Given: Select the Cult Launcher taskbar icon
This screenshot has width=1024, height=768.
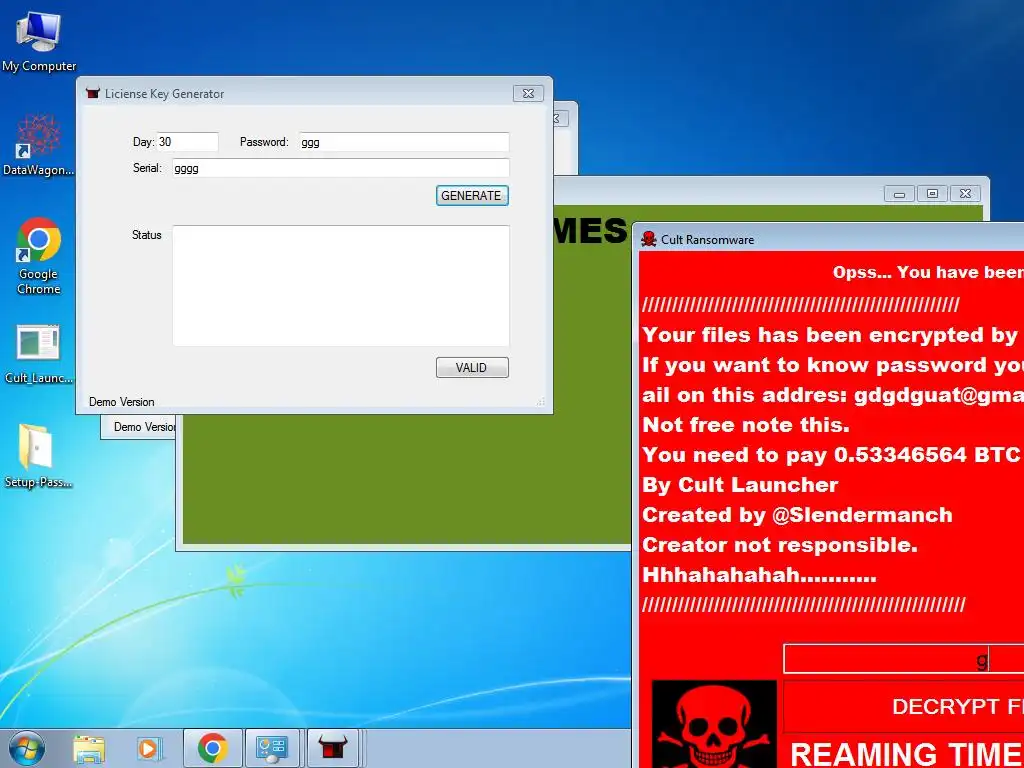Looking at the screenshot, I should 332,748.
